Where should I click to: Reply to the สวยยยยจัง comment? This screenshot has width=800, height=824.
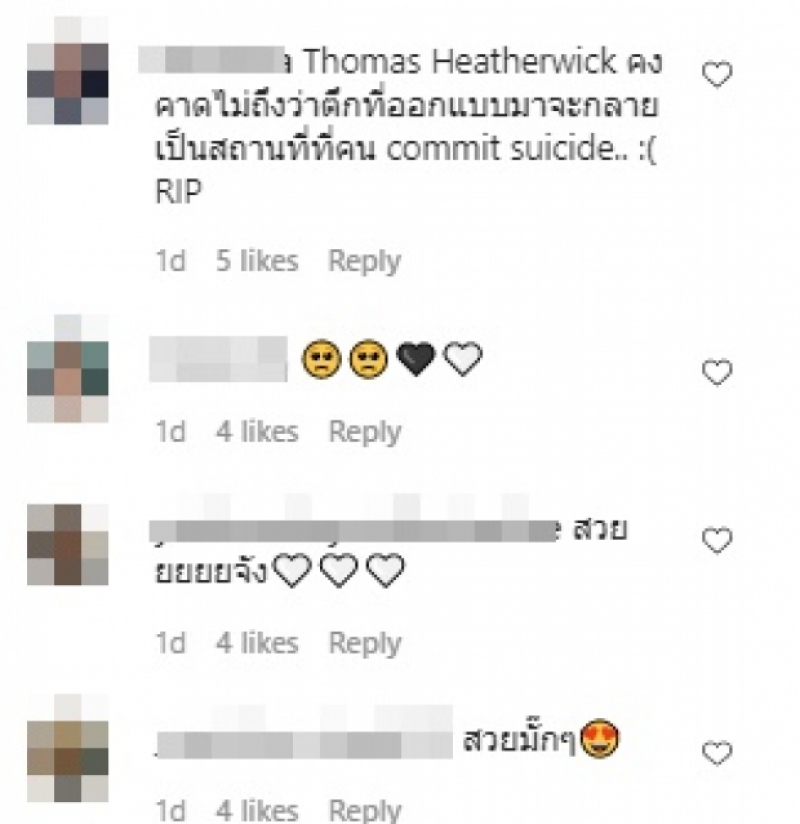364,643
